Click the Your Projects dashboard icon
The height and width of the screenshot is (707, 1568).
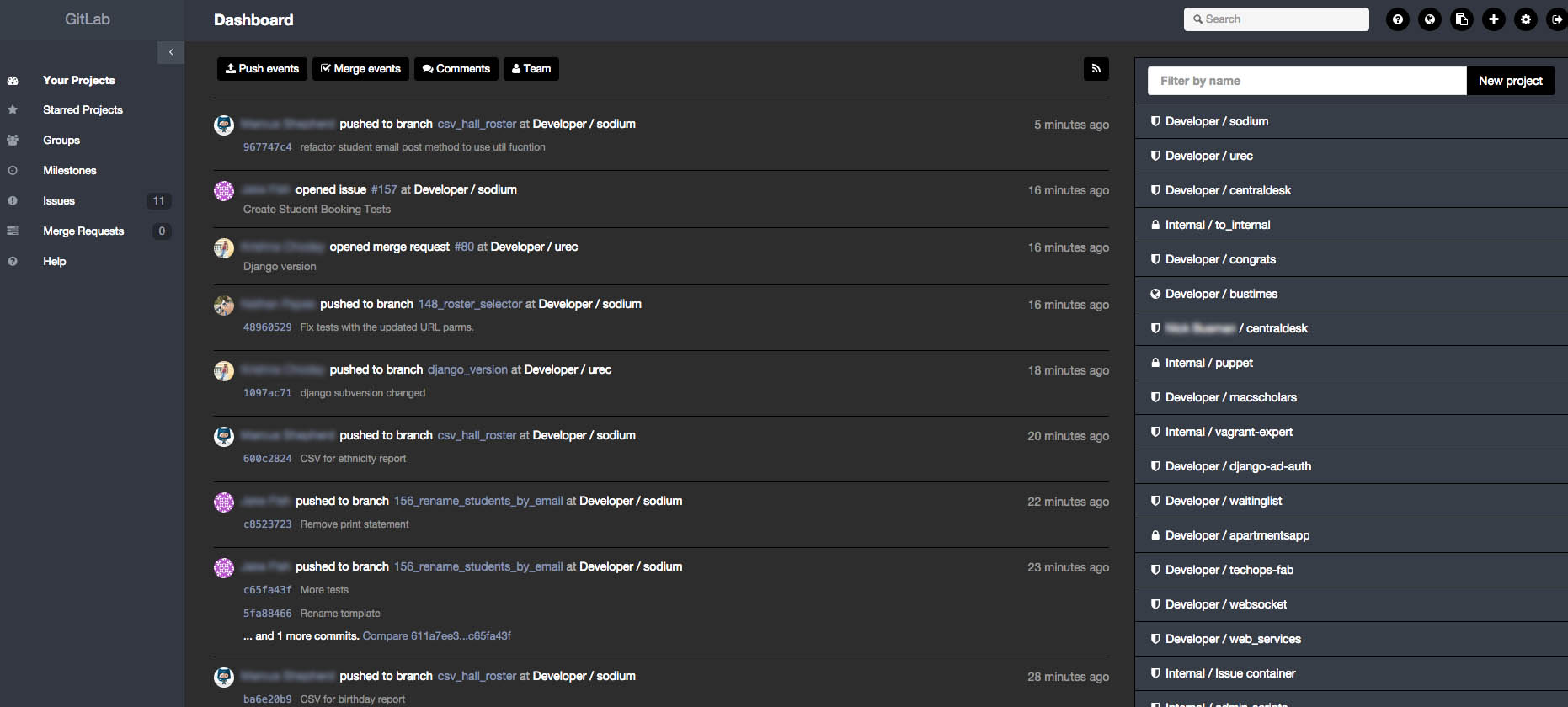click(x=13, y=81)
